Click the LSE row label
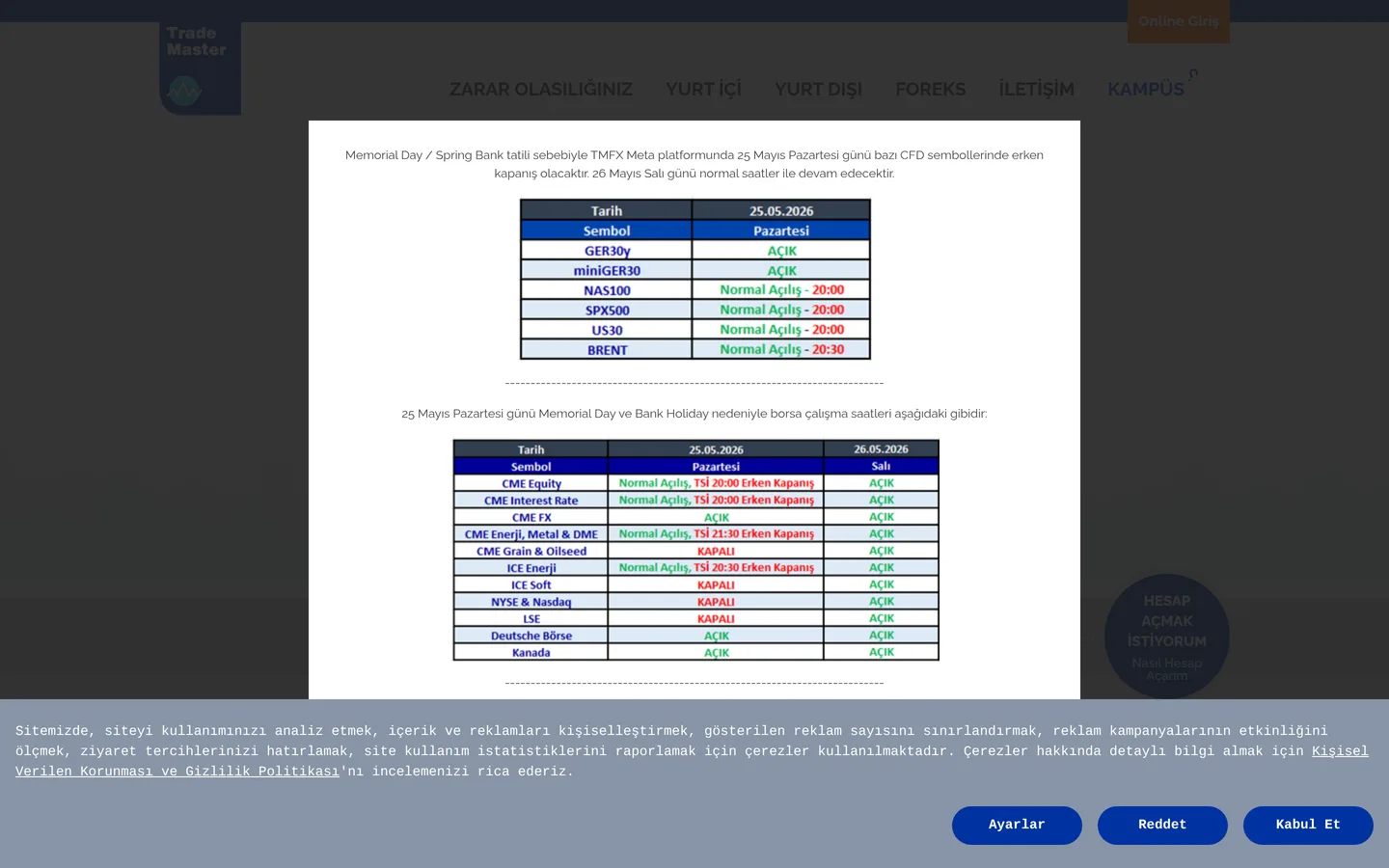 coord(531,619)
